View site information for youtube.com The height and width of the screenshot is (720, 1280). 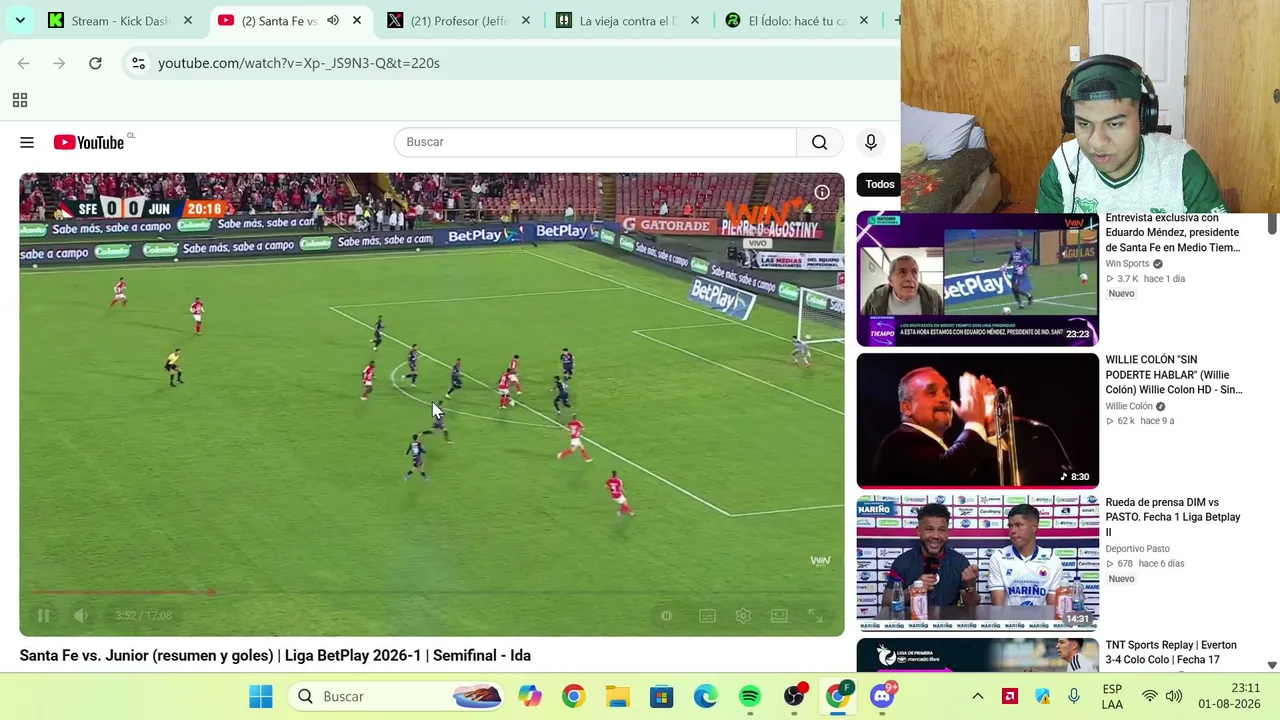point(138,63)
